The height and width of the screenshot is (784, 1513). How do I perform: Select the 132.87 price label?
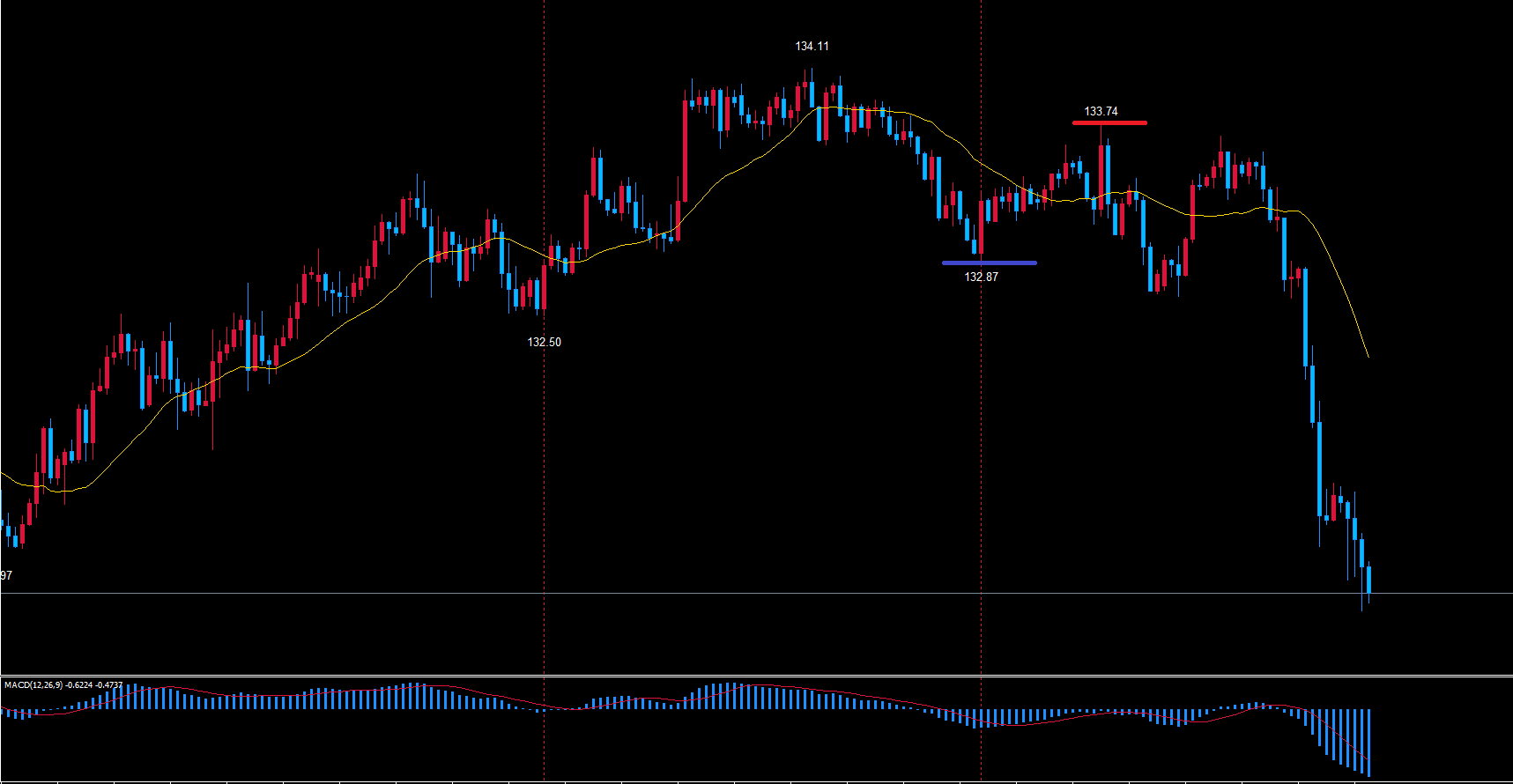[981, 277]
